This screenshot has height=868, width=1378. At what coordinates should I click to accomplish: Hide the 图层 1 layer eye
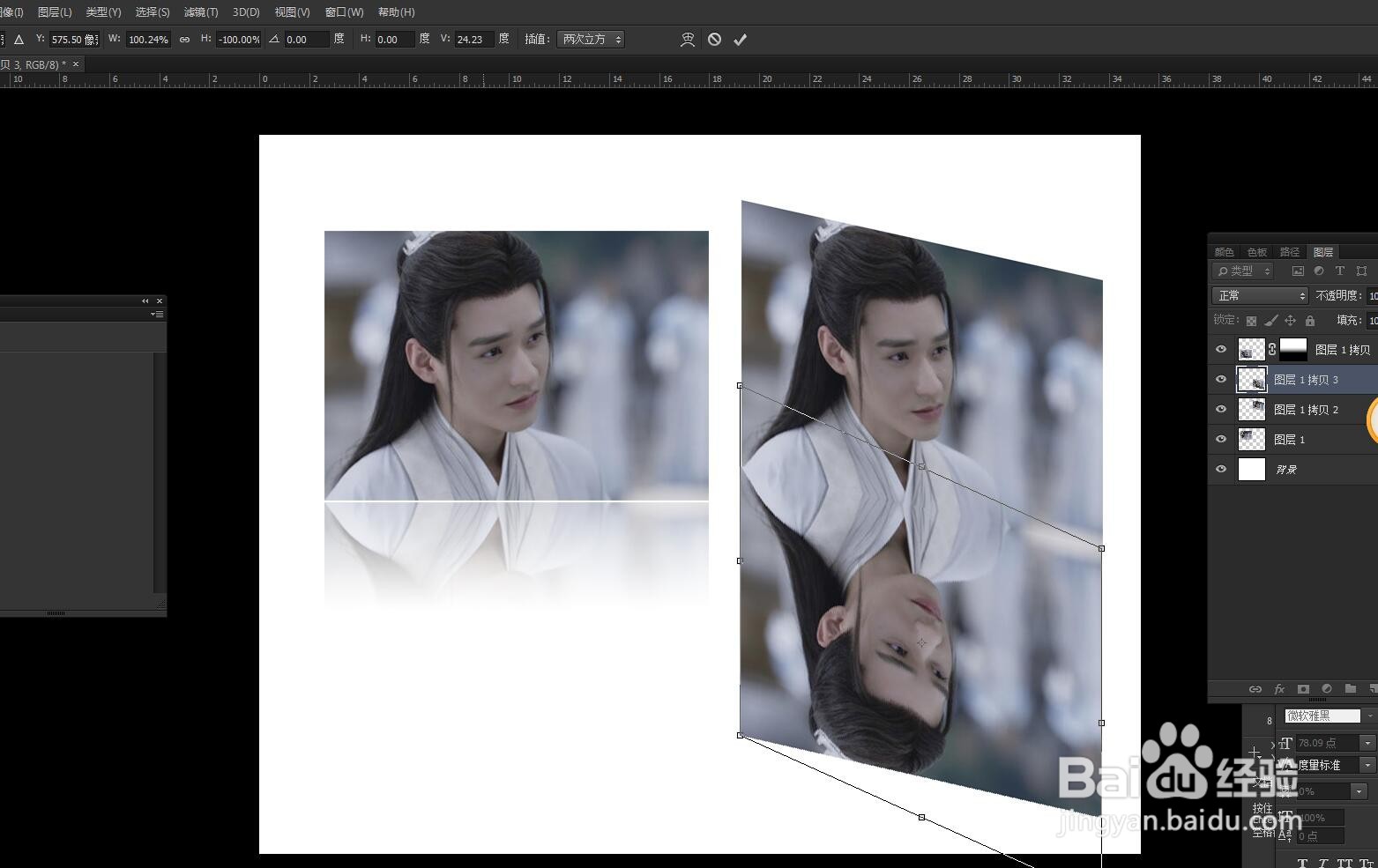coord(1221,440)
